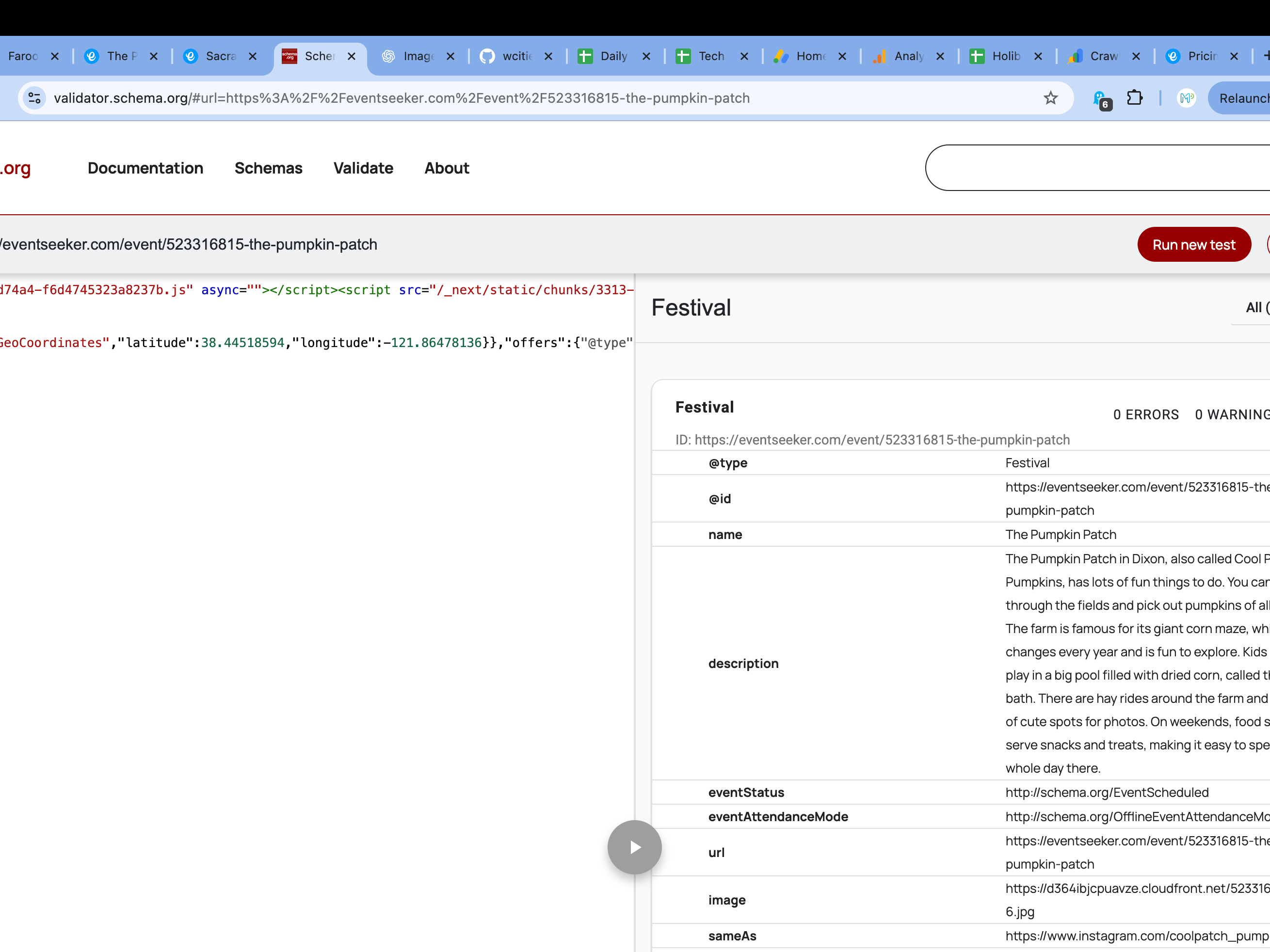Viewport: 1270px width, 952px height.
Task: Click the site information icon in address bar
Action: (34, 98)
